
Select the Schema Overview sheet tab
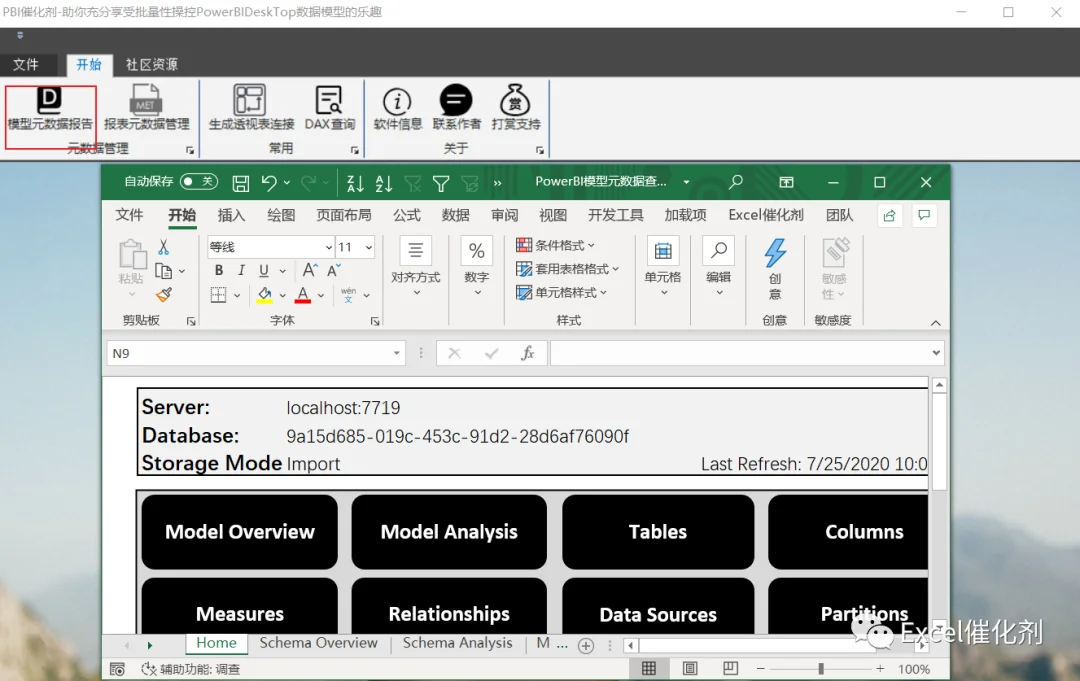pyautogui.click(x=318, y=642)
